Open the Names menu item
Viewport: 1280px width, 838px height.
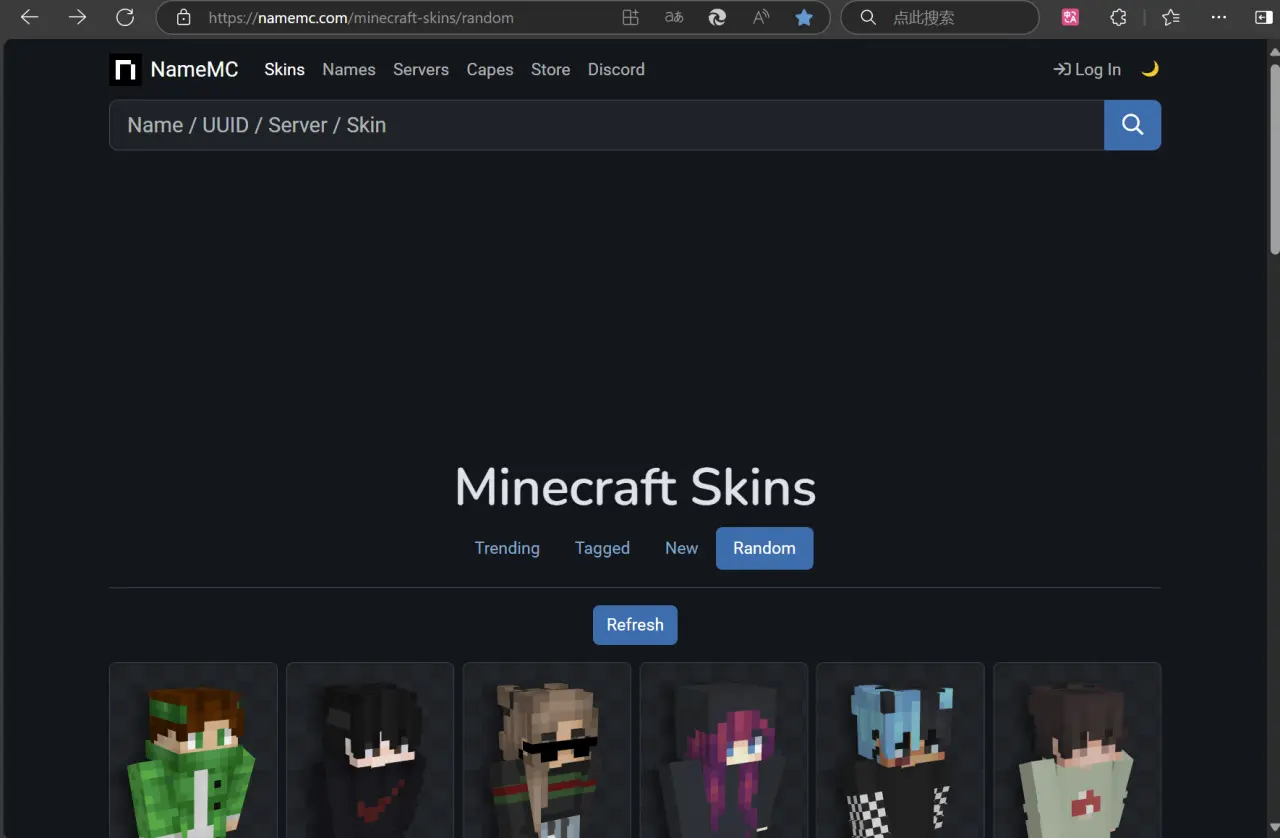click(x=349, y=69)
